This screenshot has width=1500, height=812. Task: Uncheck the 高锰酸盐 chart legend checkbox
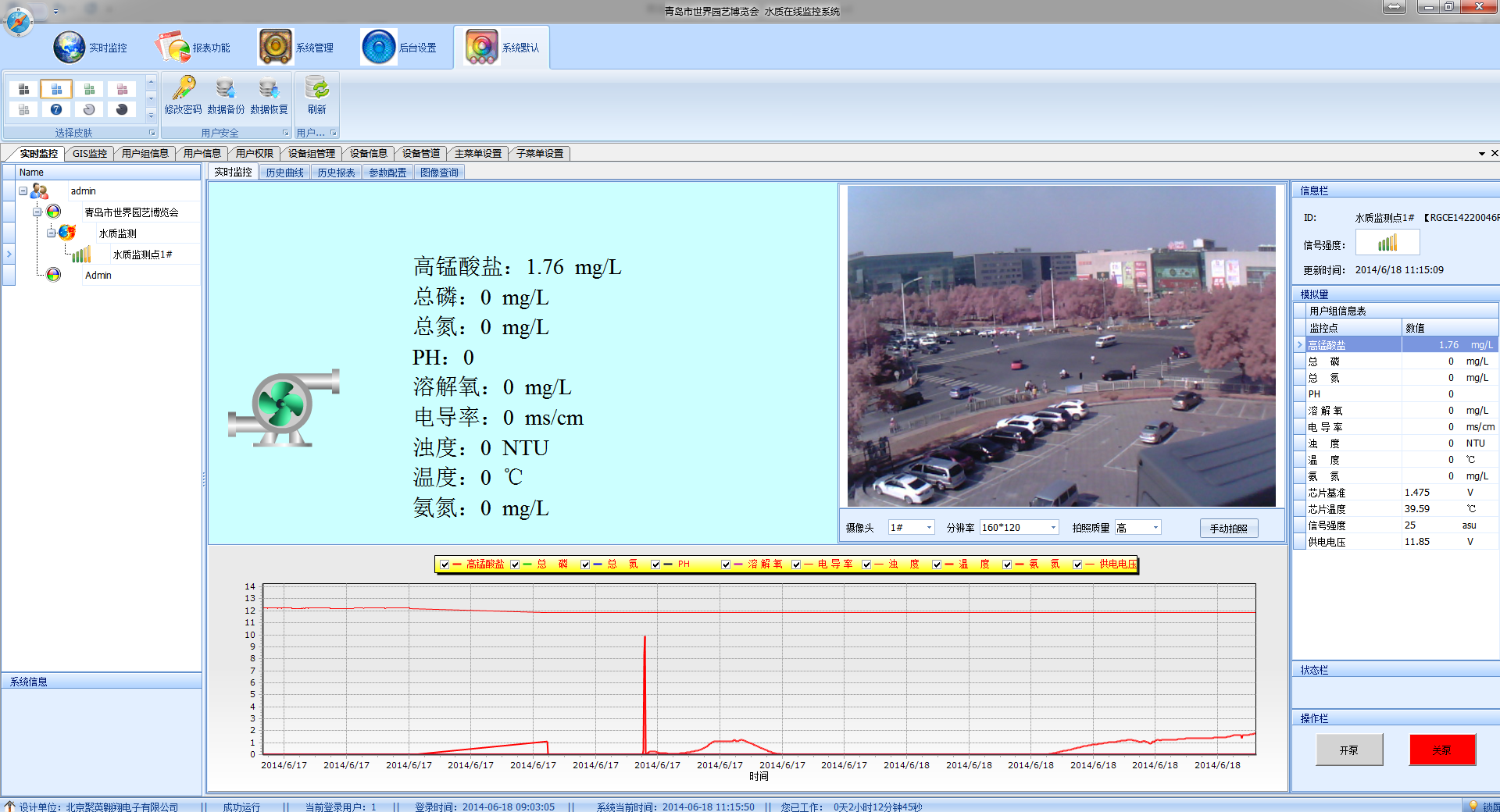(x=445, y=564)
